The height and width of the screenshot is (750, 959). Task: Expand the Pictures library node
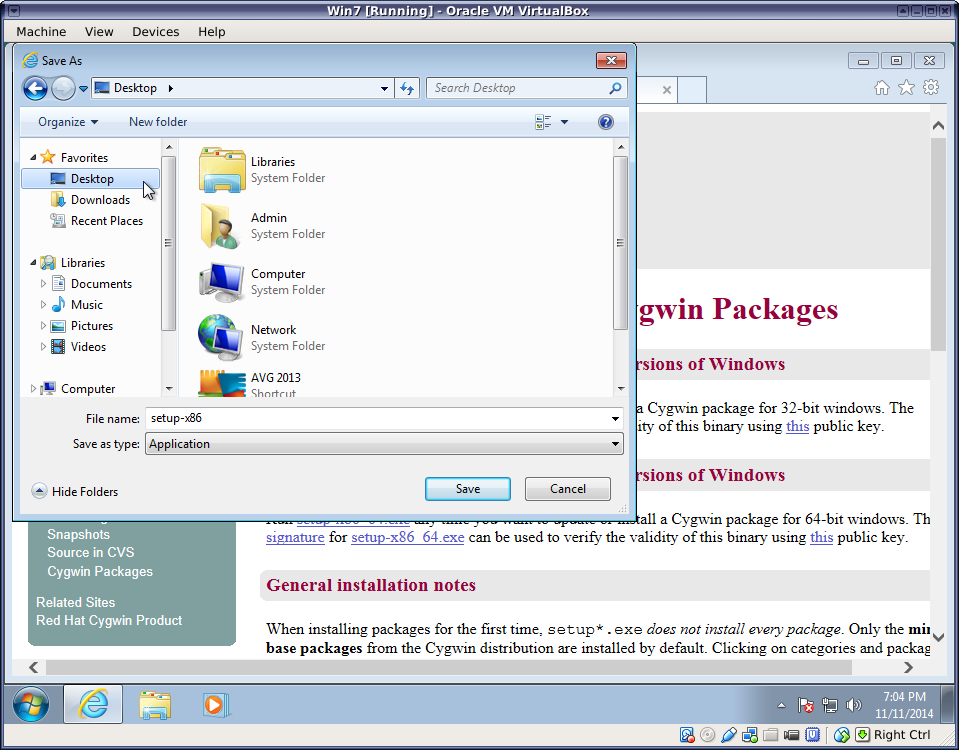pos(43,325)
